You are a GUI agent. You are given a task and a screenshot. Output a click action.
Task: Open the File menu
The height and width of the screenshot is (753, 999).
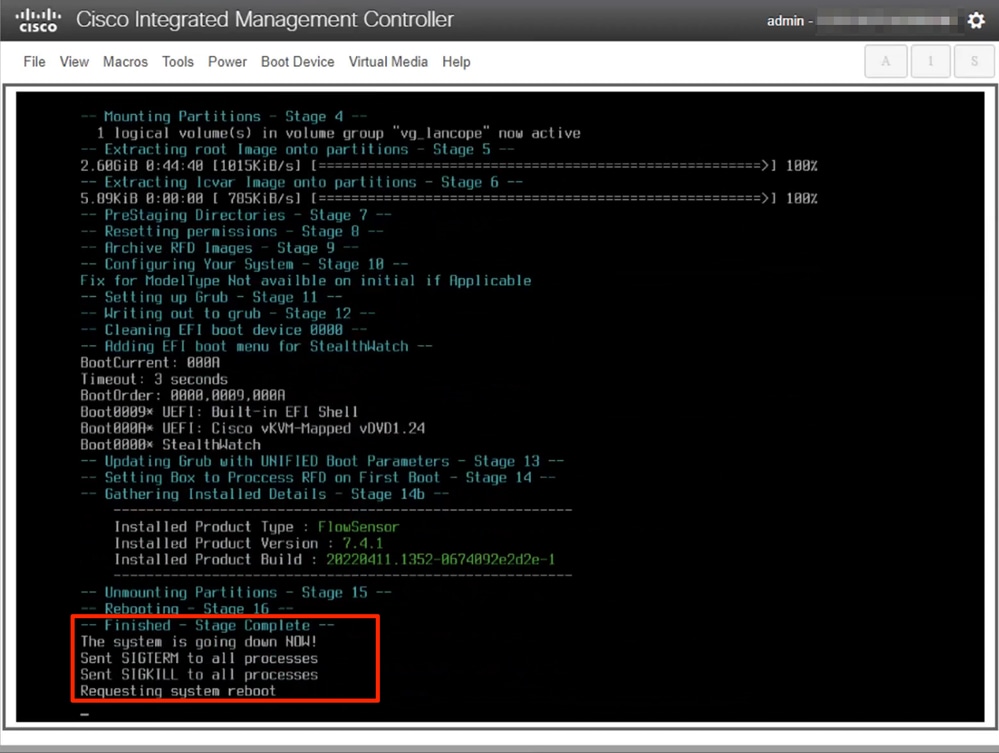34,62
